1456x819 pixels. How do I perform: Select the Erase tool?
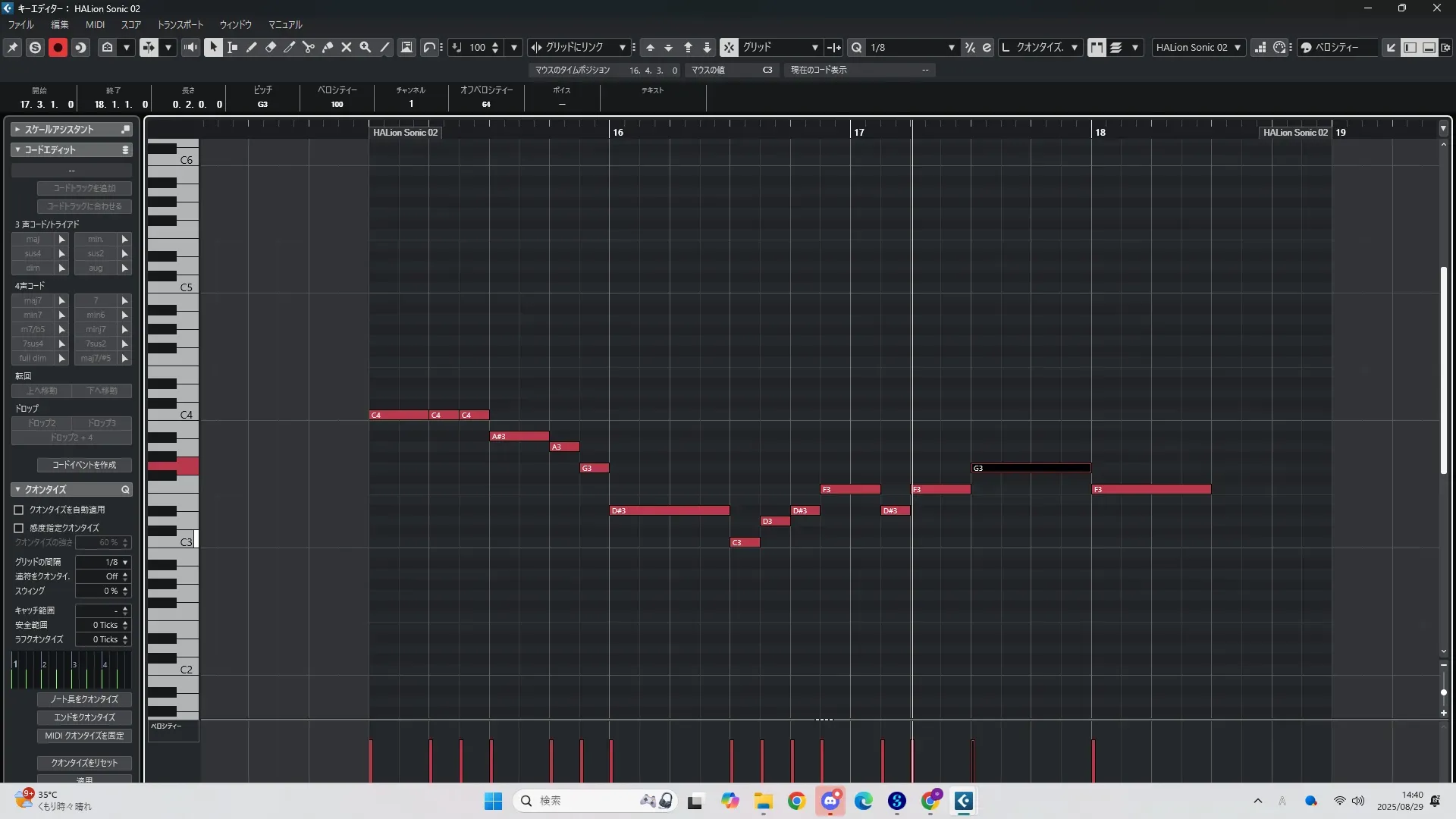pos(271,47)
